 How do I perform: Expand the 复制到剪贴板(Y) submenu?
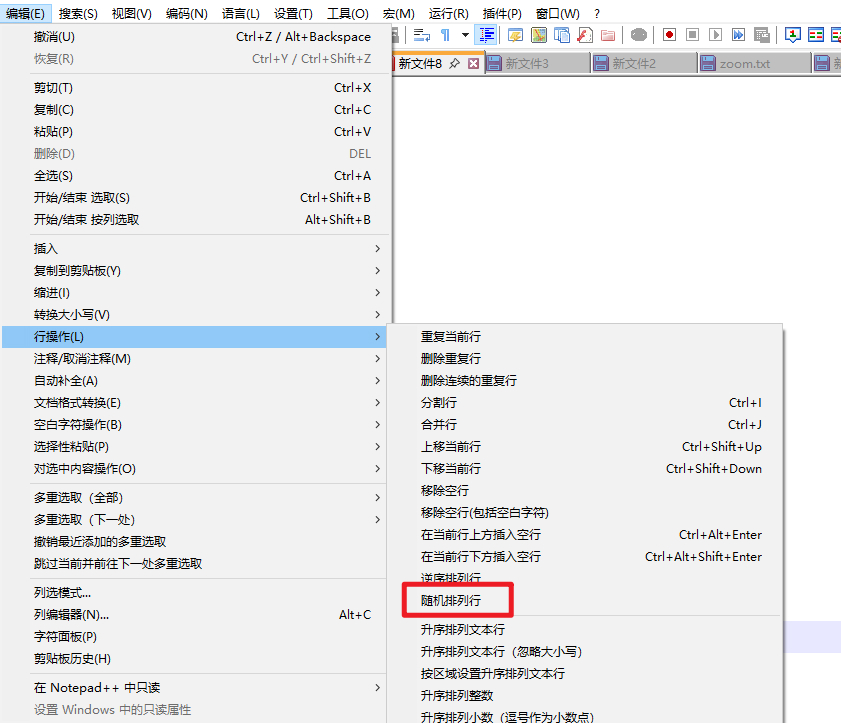pyautogui.click(x=195, y=271)
